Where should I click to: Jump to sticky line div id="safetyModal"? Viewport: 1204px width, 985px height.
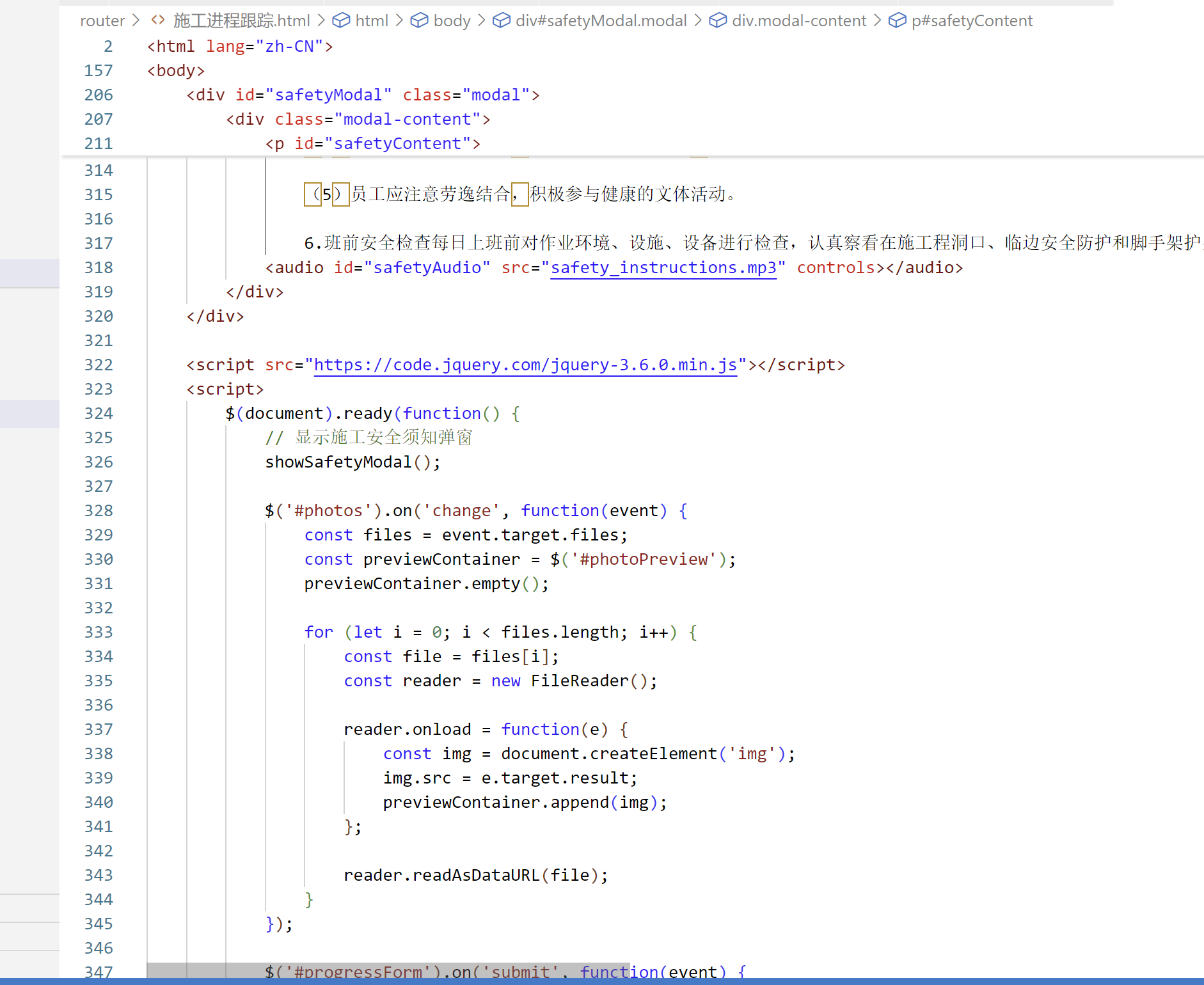click(363, 95)
